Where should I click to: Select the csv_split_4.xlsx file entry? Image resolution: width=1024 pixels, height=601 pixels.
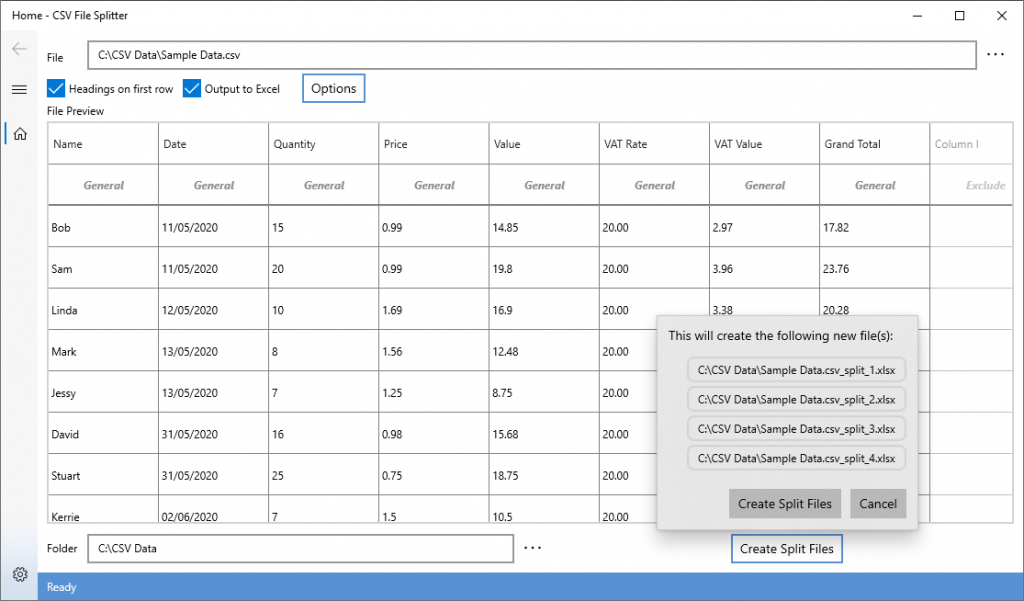pyautogui.click(x=796, y=458)
